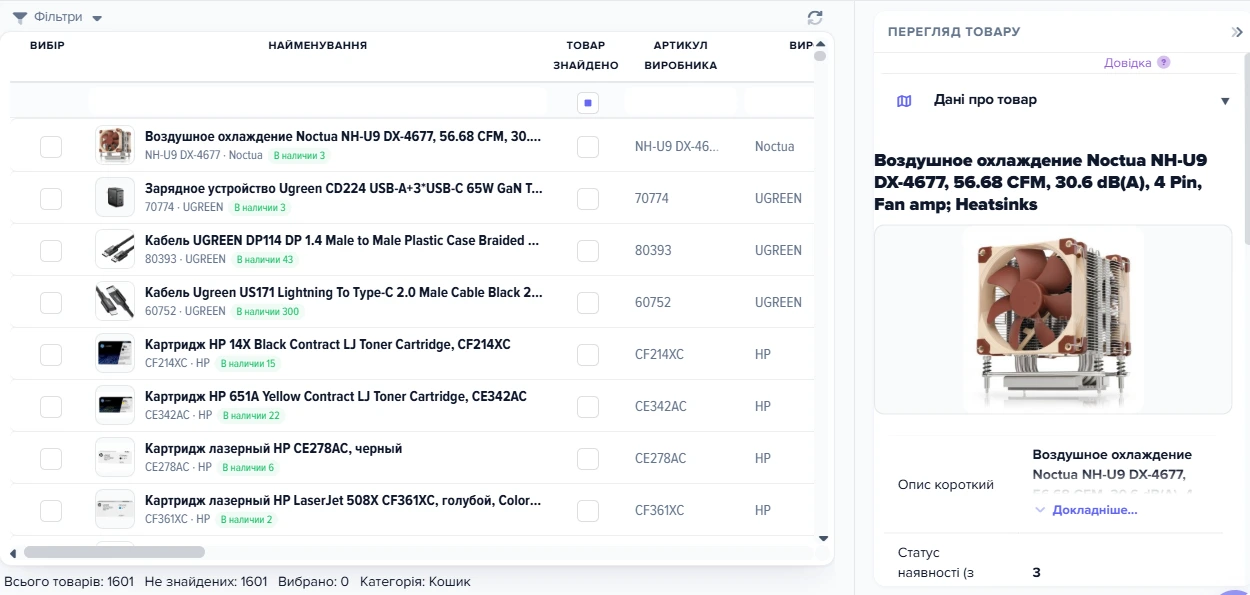
Task: Click the Вибір column header
Action: (x=47, y=46)
